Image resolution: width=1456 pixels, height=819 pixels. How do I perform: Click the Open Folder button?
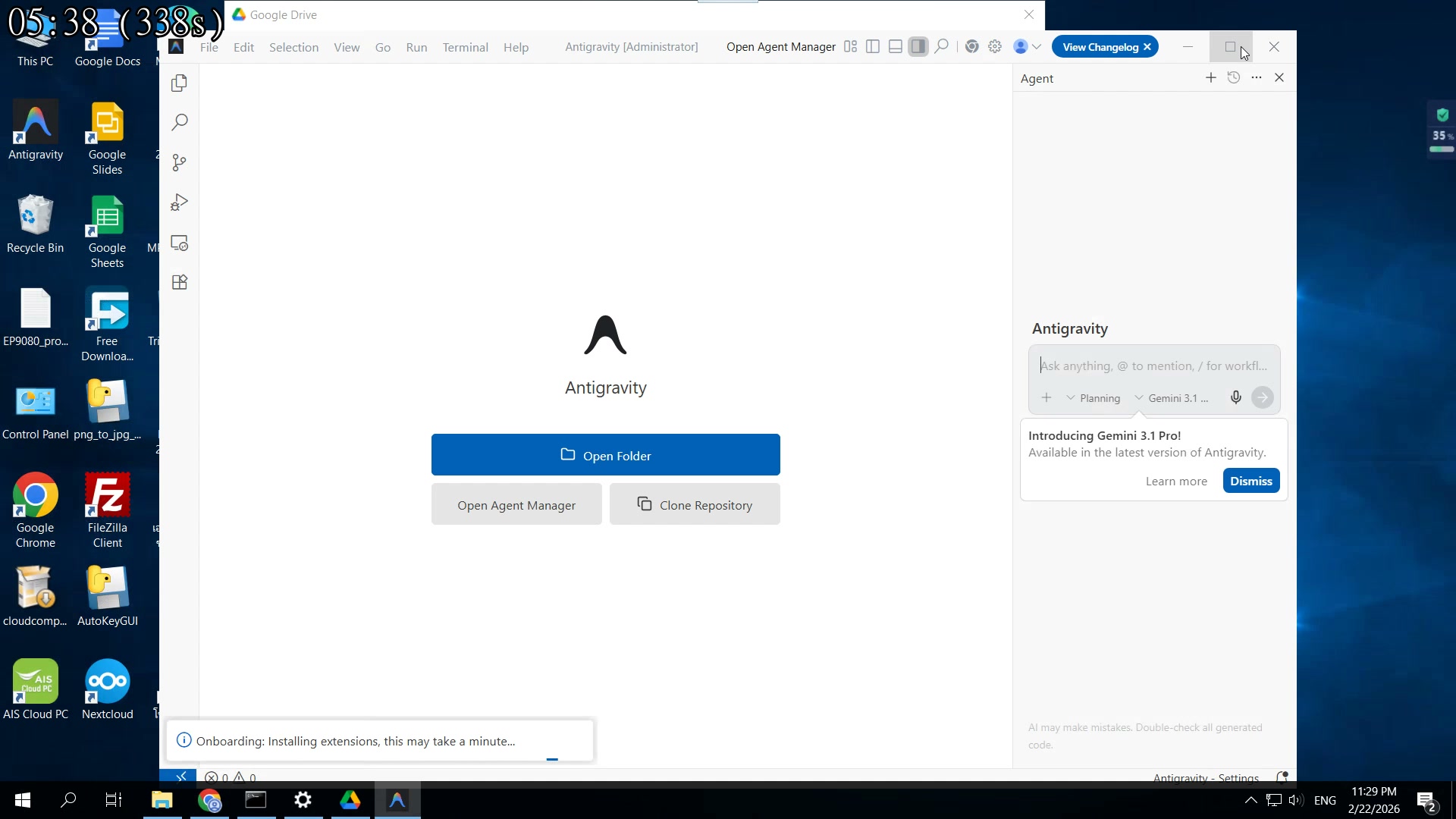605,455
